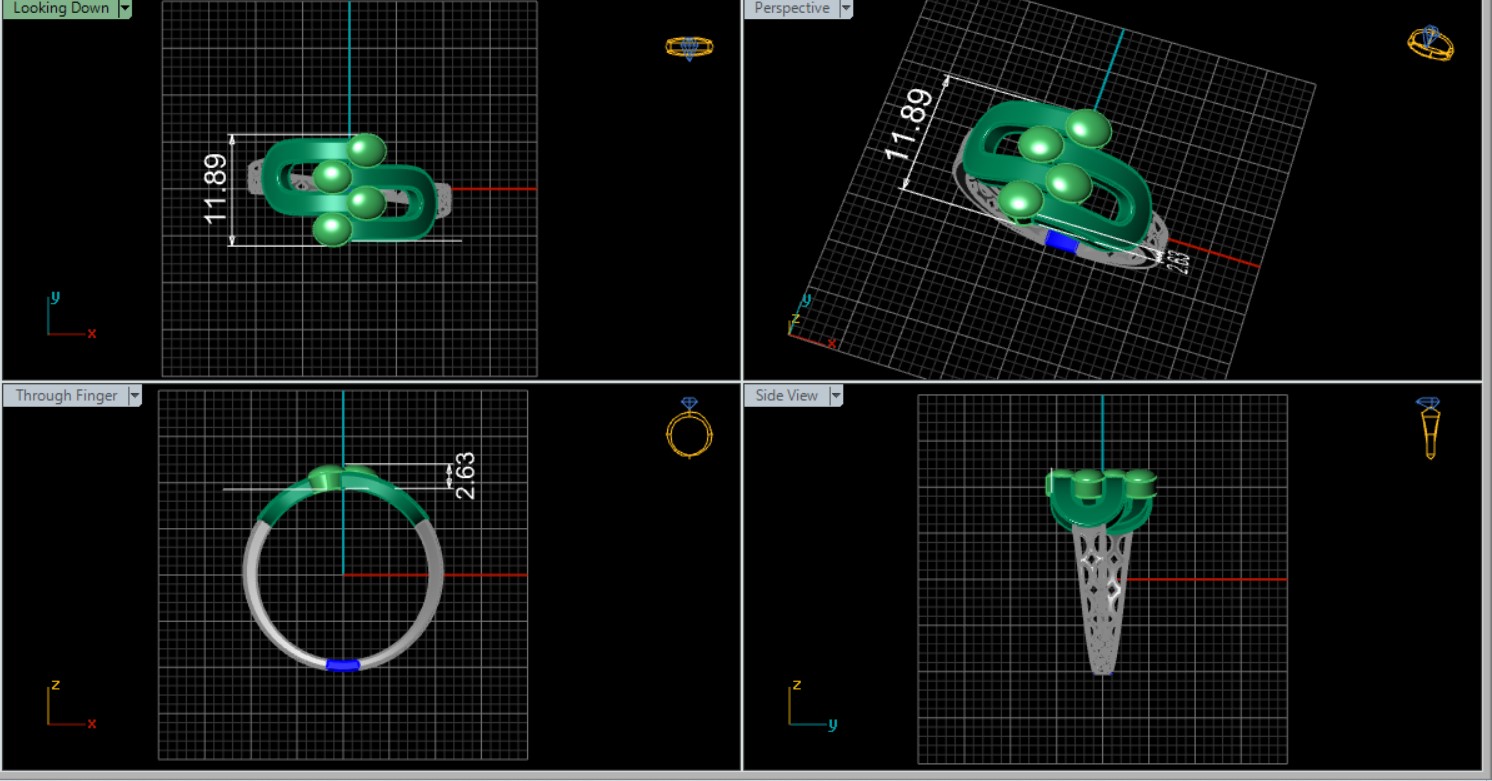Activate the Looking Down viewport title
The image size is (1492, 781).
click(61, 8)
